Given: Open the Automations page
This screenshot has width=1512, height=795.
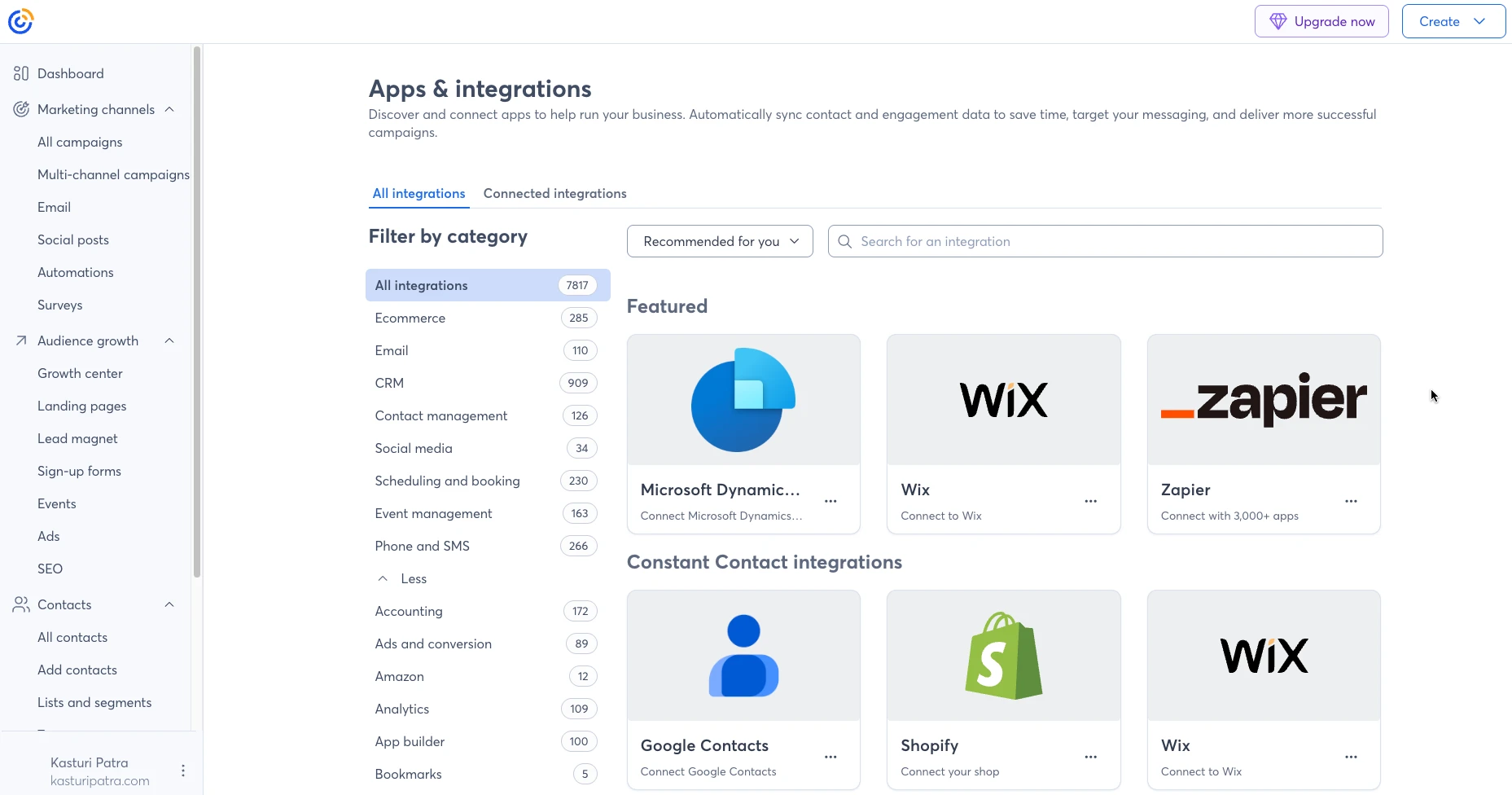Looking at the screenshot, I should click(x=76, y=272).
